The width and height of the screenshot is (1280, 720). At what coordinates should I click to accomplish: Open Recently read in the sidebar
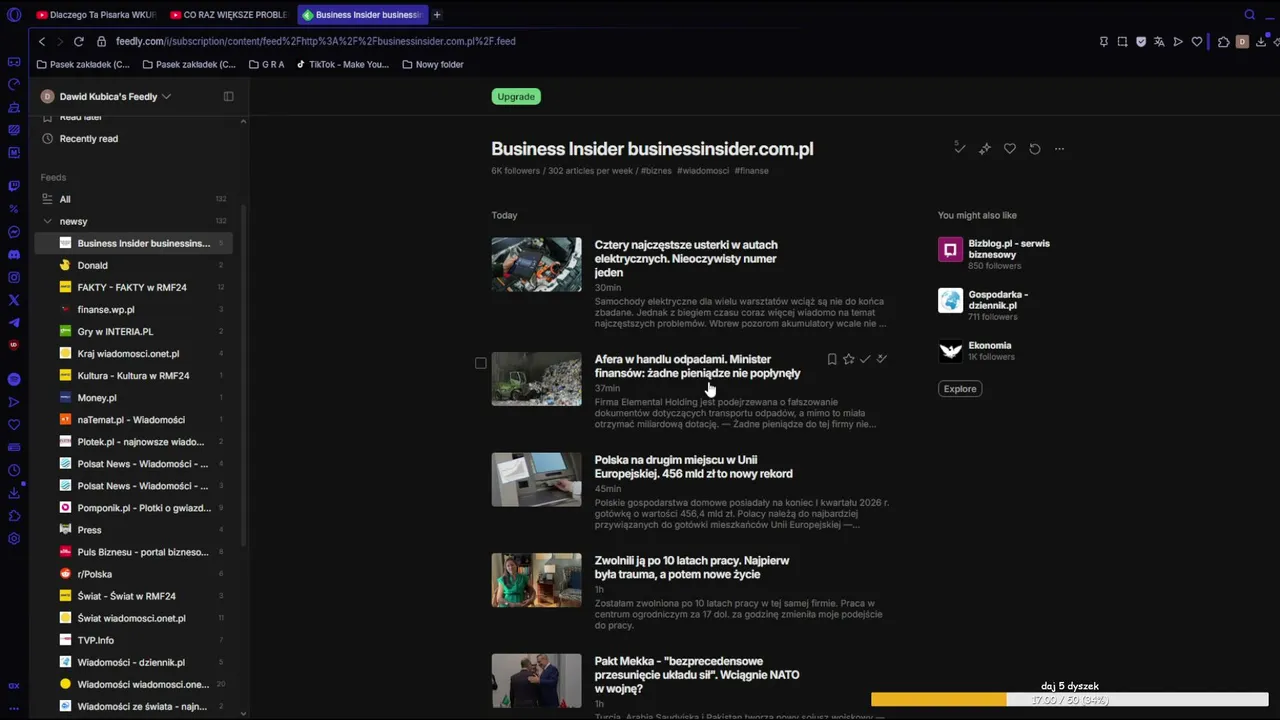89,139
